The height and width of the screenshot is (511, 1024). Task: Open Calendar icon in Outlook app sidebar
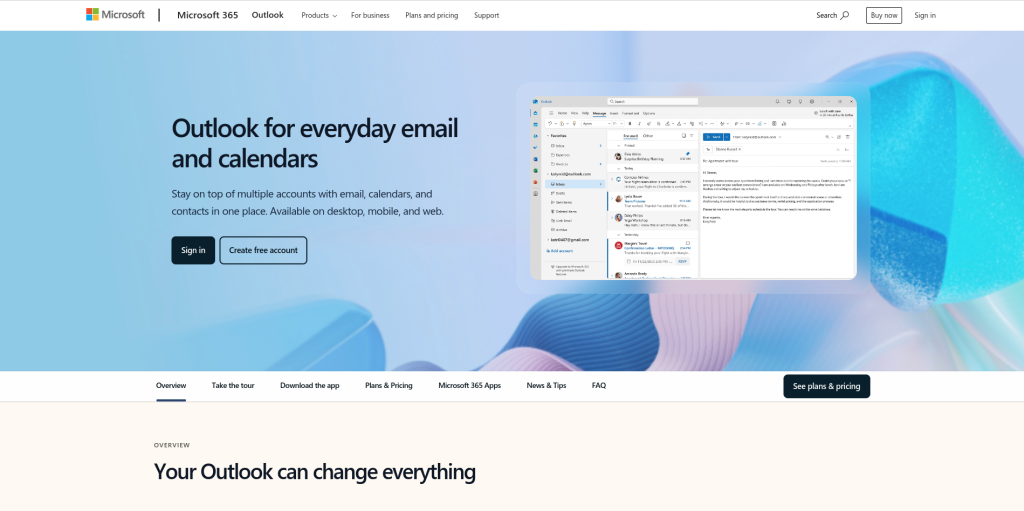click(536, 124)
